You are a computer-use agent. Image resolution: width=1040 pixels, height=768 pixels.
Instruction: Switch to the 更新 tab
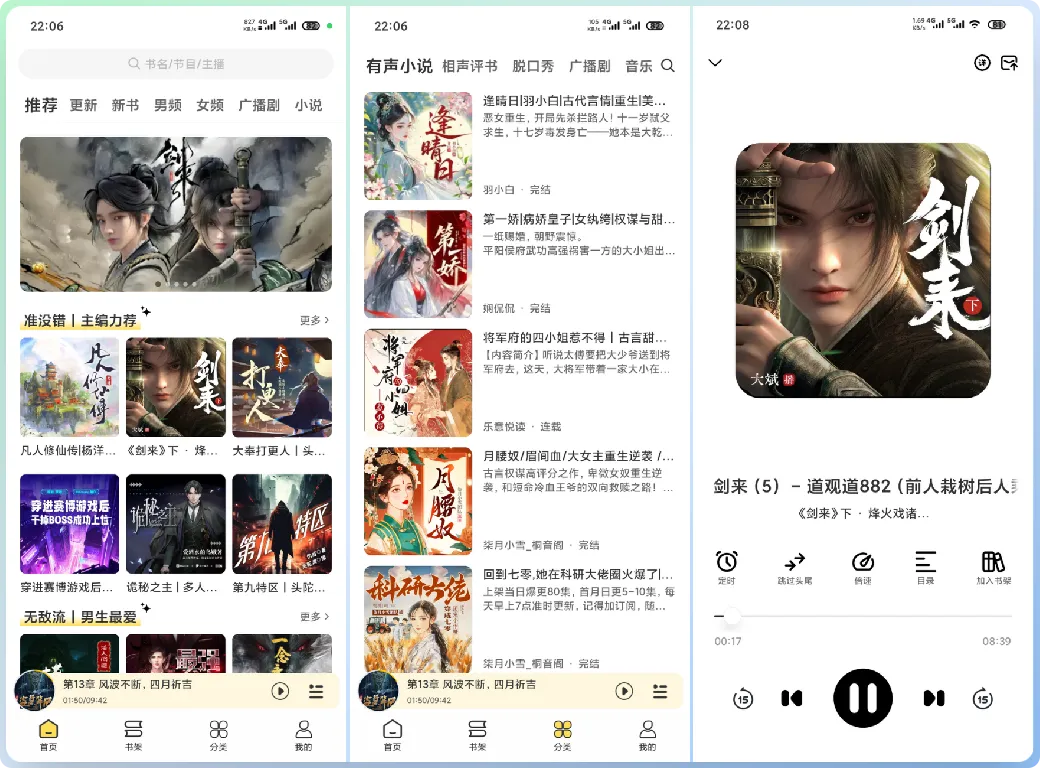(x=84, y=105)
